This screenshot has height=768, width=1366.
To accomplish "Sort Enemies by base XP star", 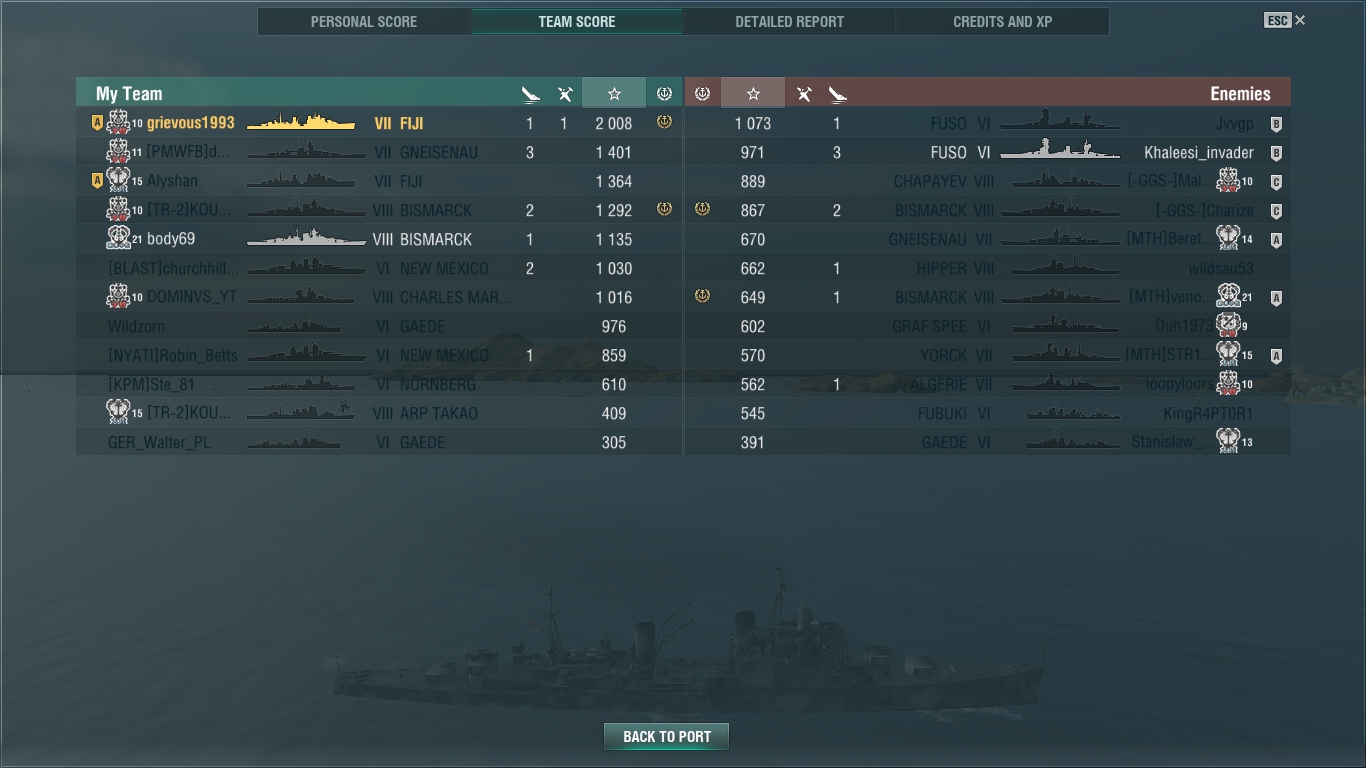I will click(x=753, y=93).
